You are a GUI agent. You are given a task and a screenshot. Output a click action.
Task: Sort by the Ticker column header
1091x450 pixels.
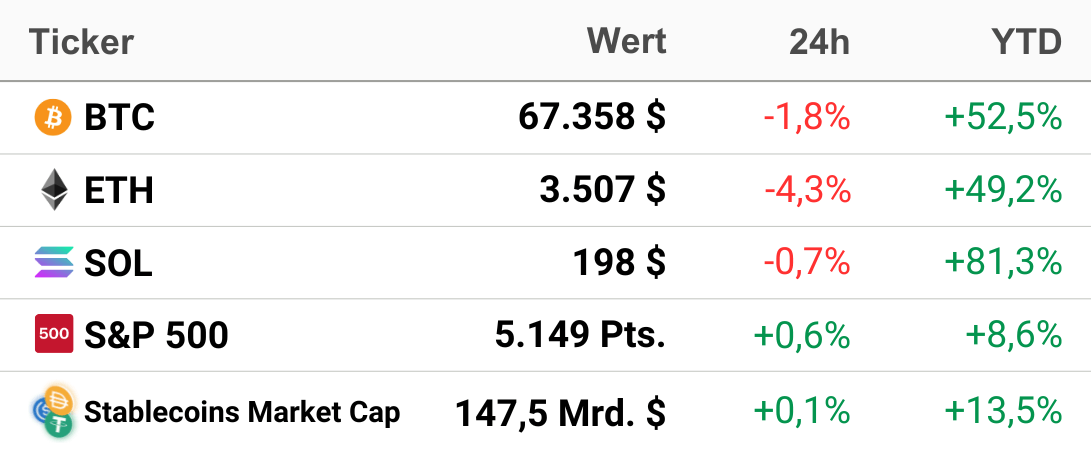[81, 42]
